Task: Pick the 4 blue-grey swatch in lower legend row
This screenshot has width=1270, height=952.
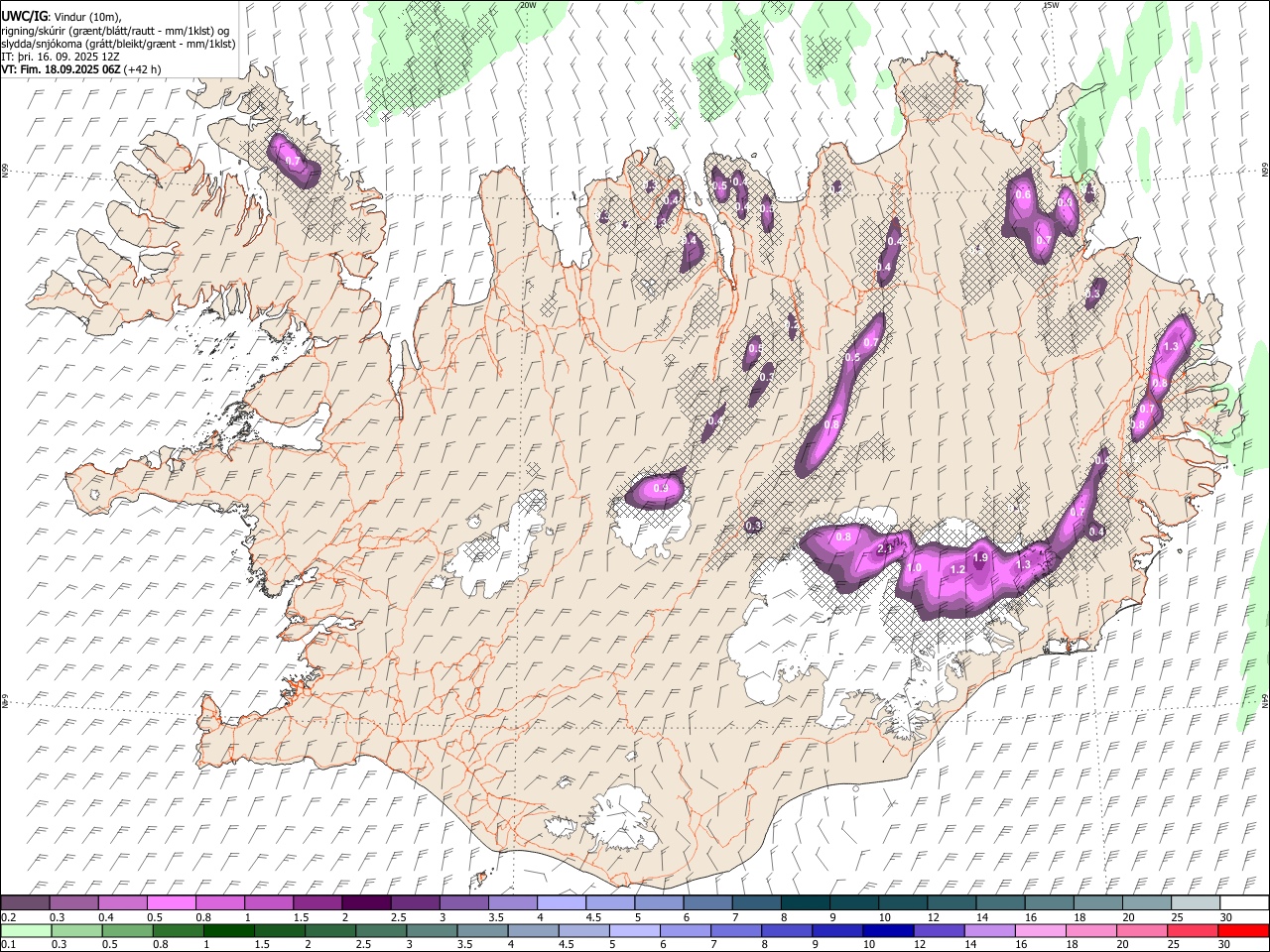Action: 532,931
